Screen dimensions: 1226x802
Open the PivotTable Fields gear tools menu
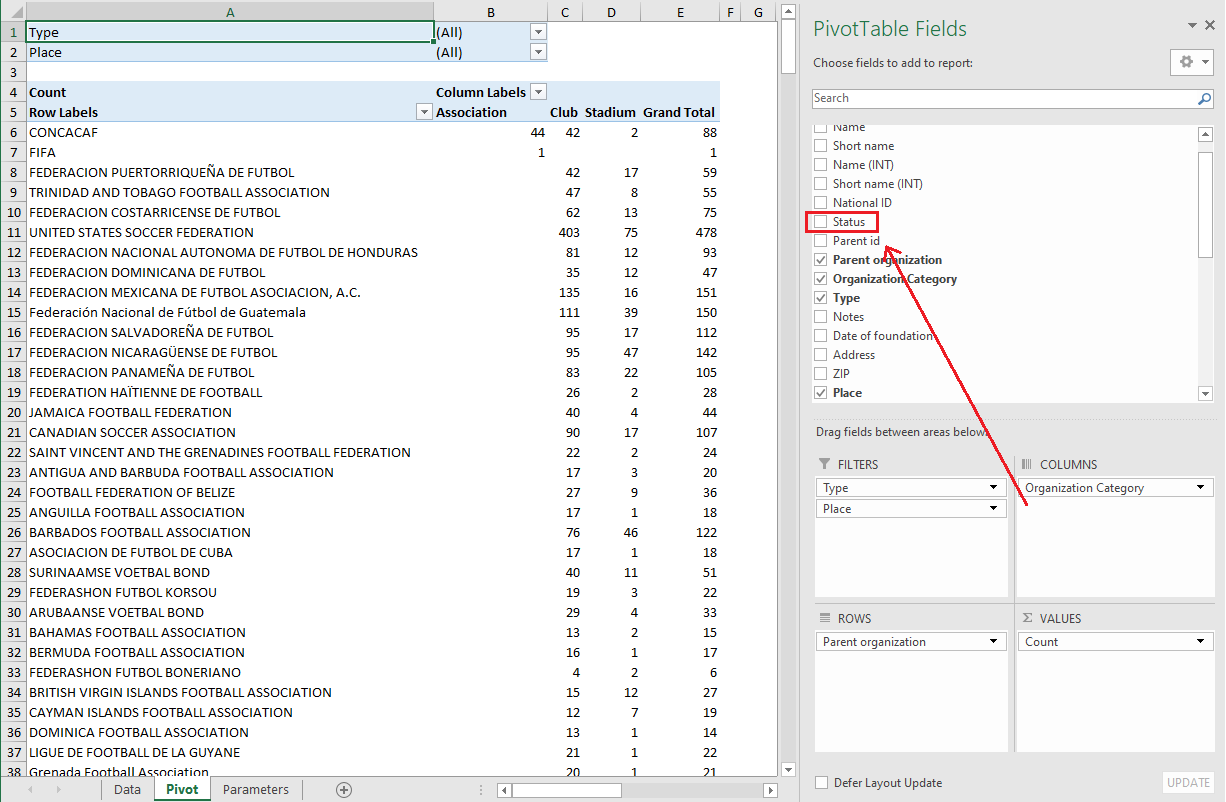coord(1191,62)
